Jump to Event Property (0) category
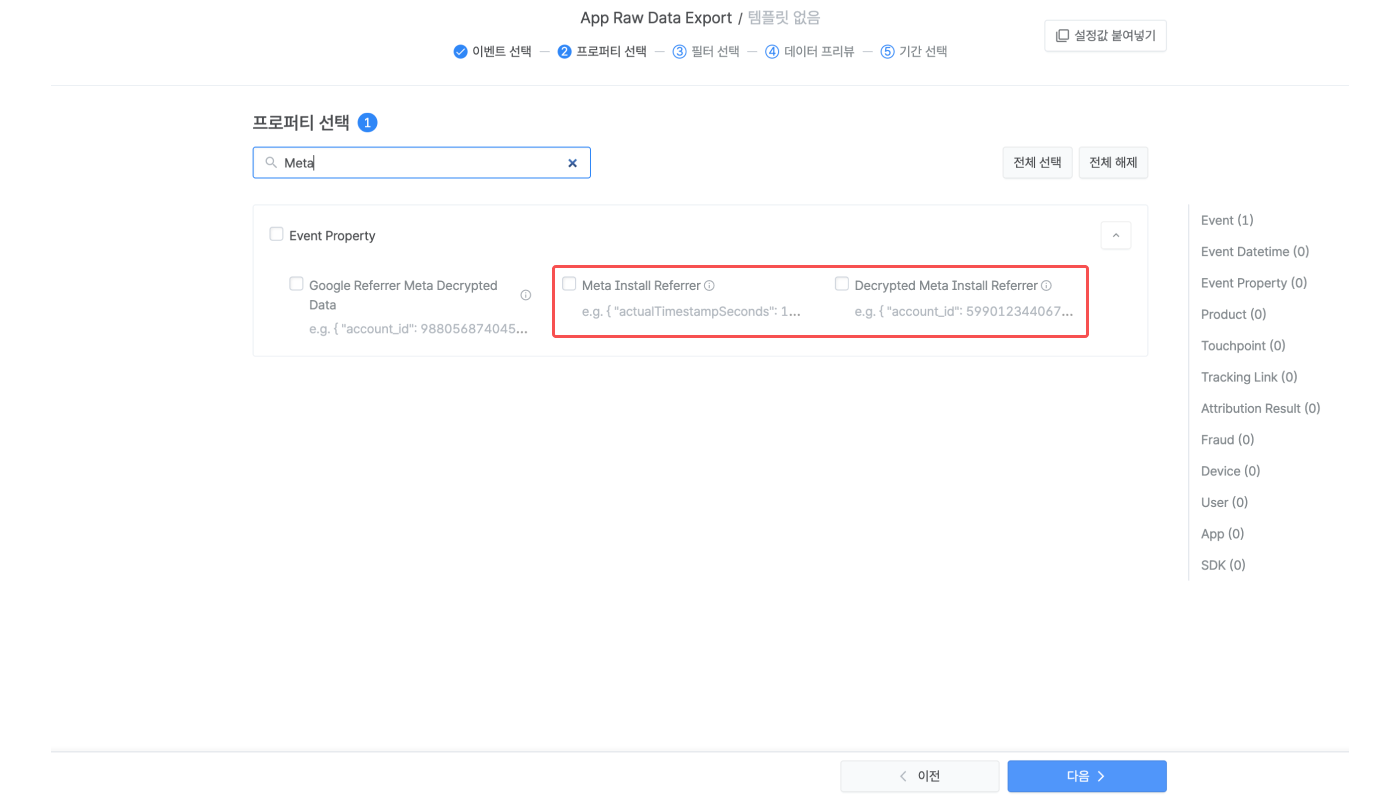This screenshot has height=800, width=1400. click(1254, 283)
